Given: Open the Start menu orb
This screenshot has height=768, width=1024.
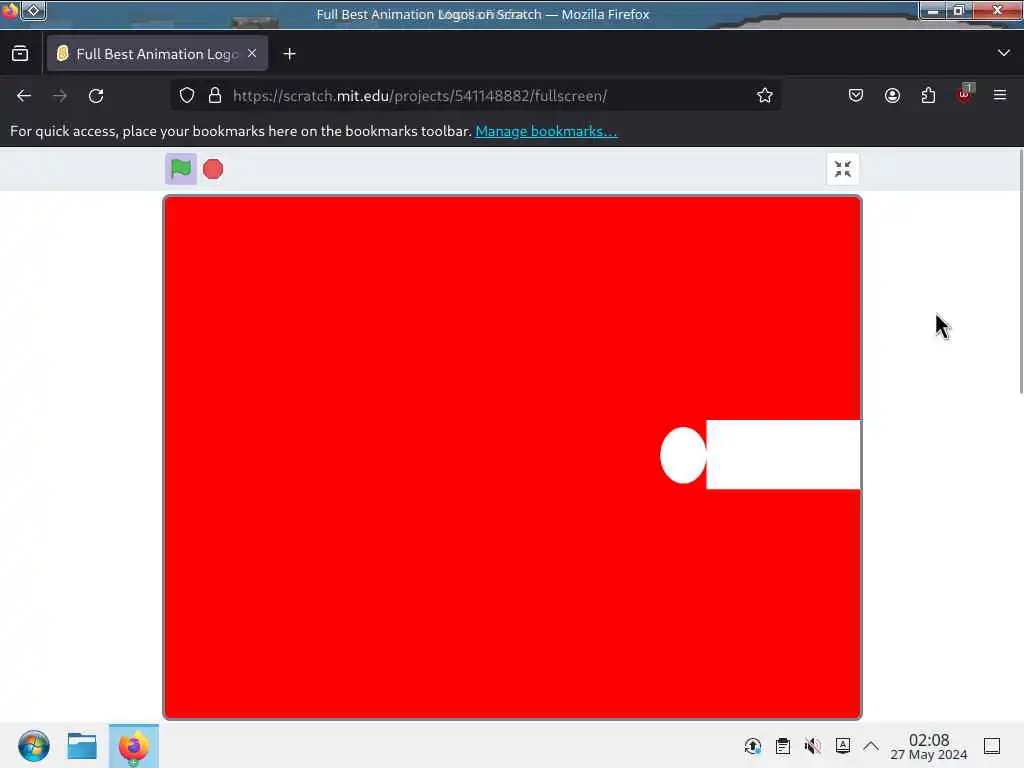Looking at the screenshot, I should [x=34, y=746].
